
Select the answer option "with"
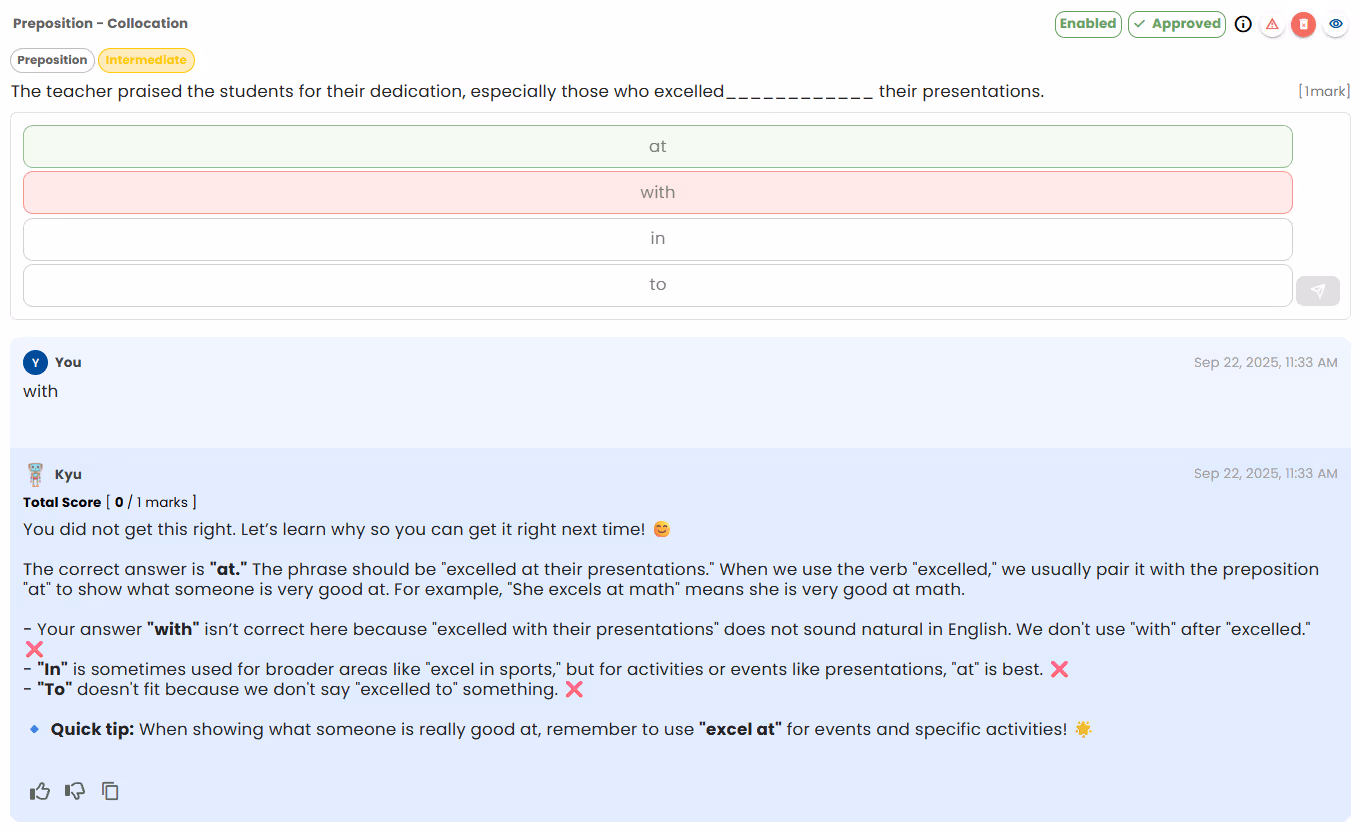[658, 192]
